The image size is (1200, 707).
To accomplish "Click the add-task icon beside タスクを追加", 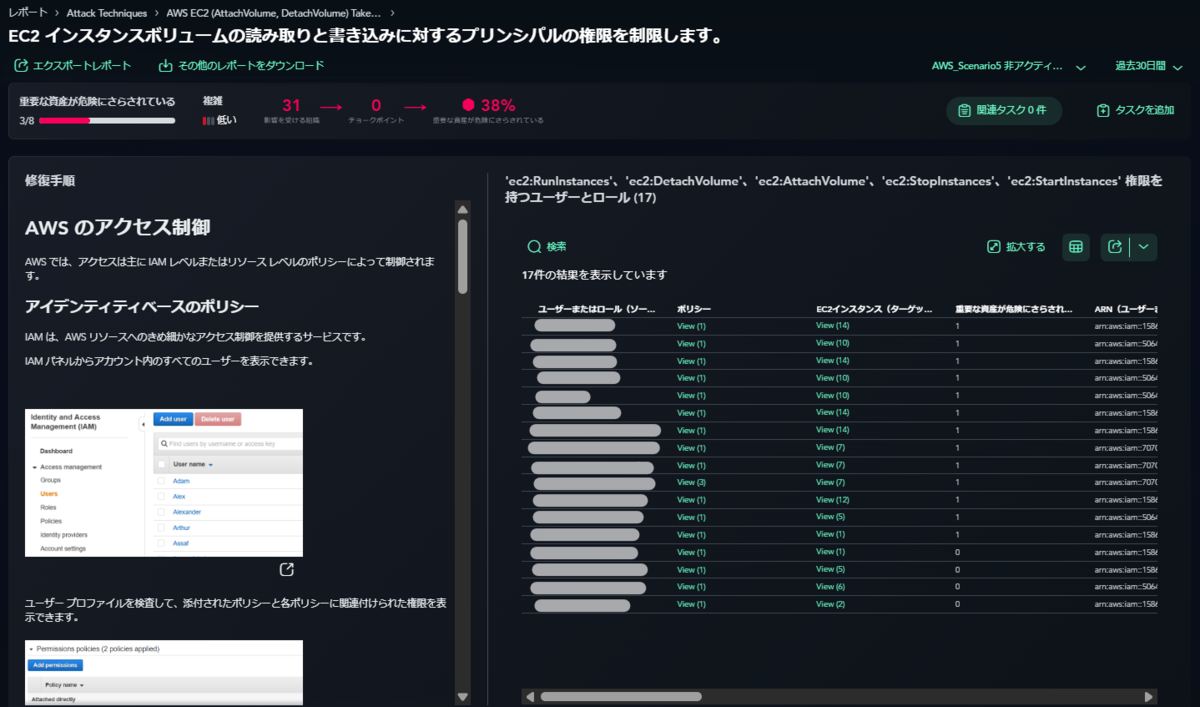I will point(1102,110).
